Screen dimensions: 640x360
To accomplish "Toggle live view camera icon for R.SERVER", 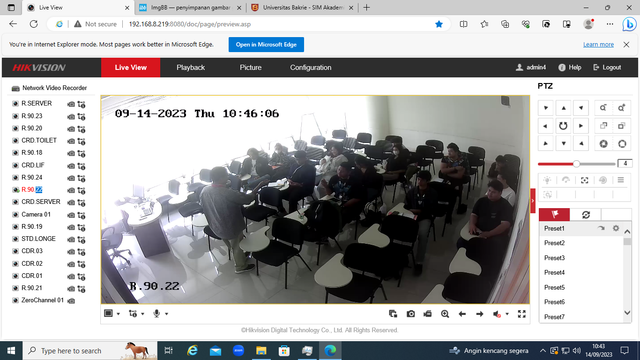I will point(71,104).
